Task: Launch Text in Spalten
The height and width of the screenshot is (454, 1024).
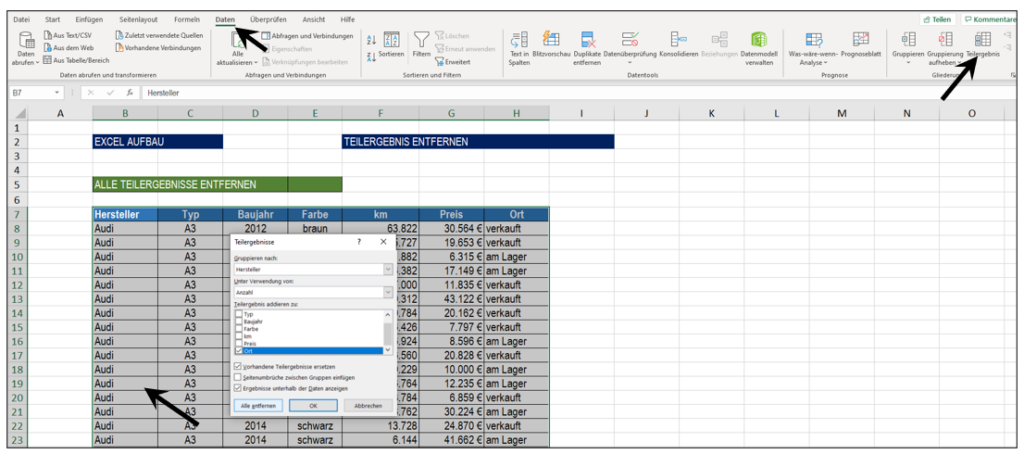Action: 519,48
